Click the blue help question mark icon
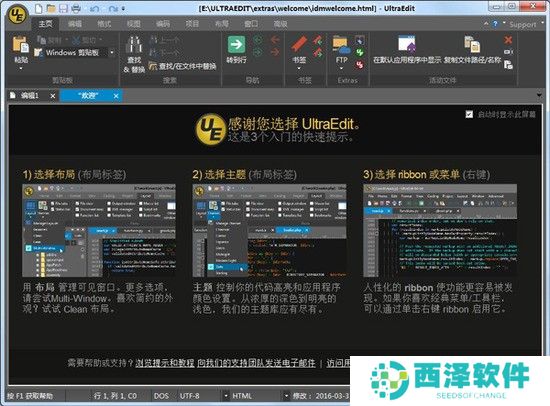 click(495, 24)
